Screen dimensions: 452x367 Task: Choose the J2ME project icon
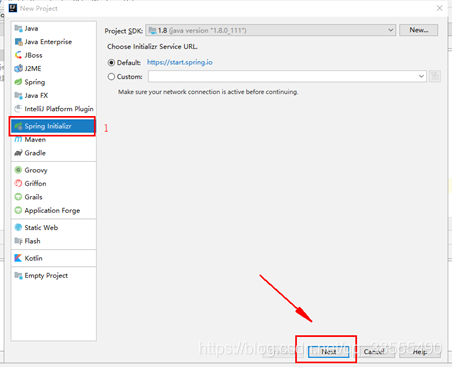[18, 68]
